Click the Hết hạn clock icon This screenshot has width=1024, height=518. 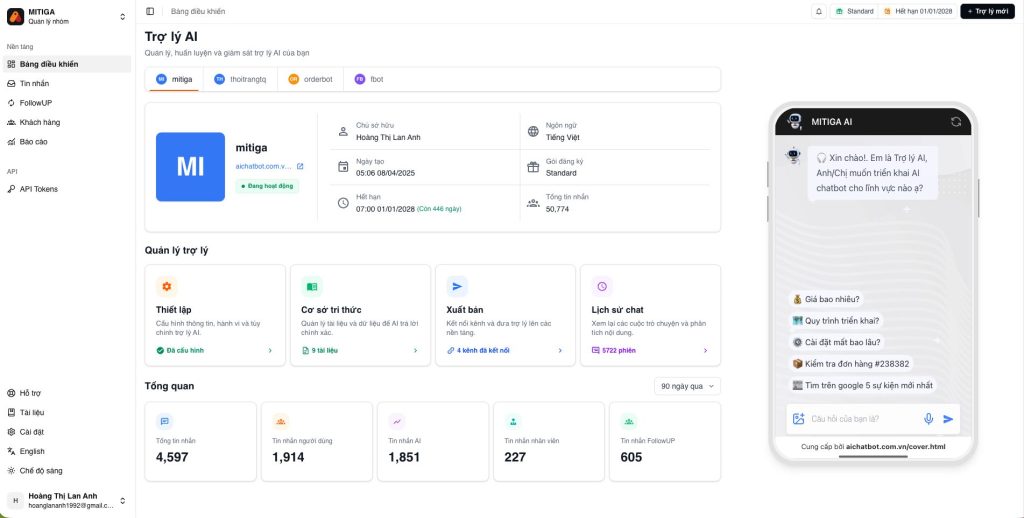tap(343, 202)
